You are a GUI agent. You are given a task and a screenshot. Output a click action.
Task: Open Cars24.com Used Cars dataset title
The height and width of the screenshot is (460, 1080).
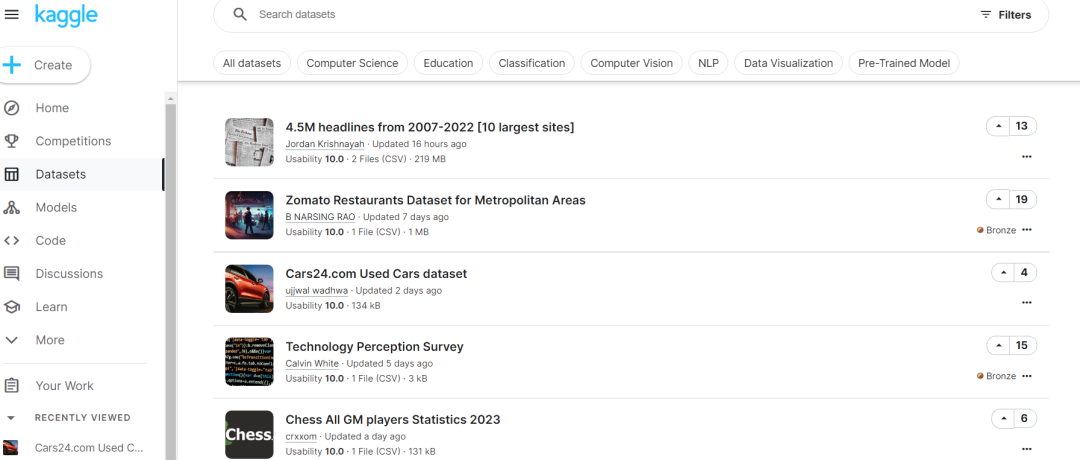376,273
